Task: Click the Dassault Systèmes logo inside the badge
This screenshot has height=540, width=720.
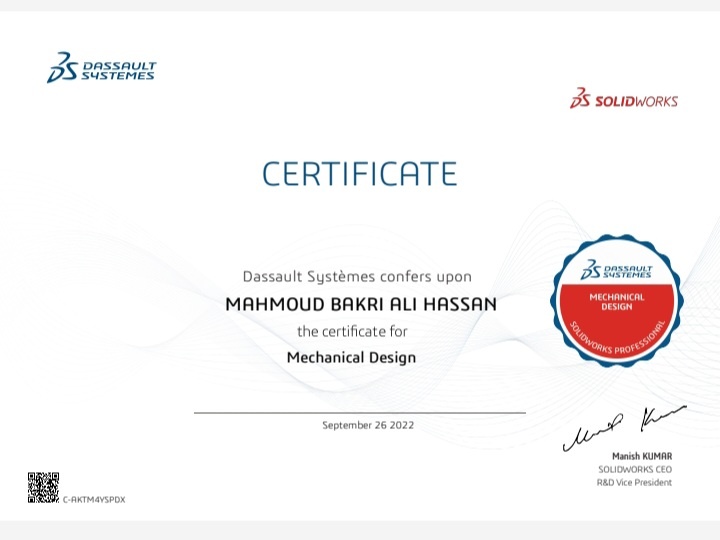Action: (616, 270)
